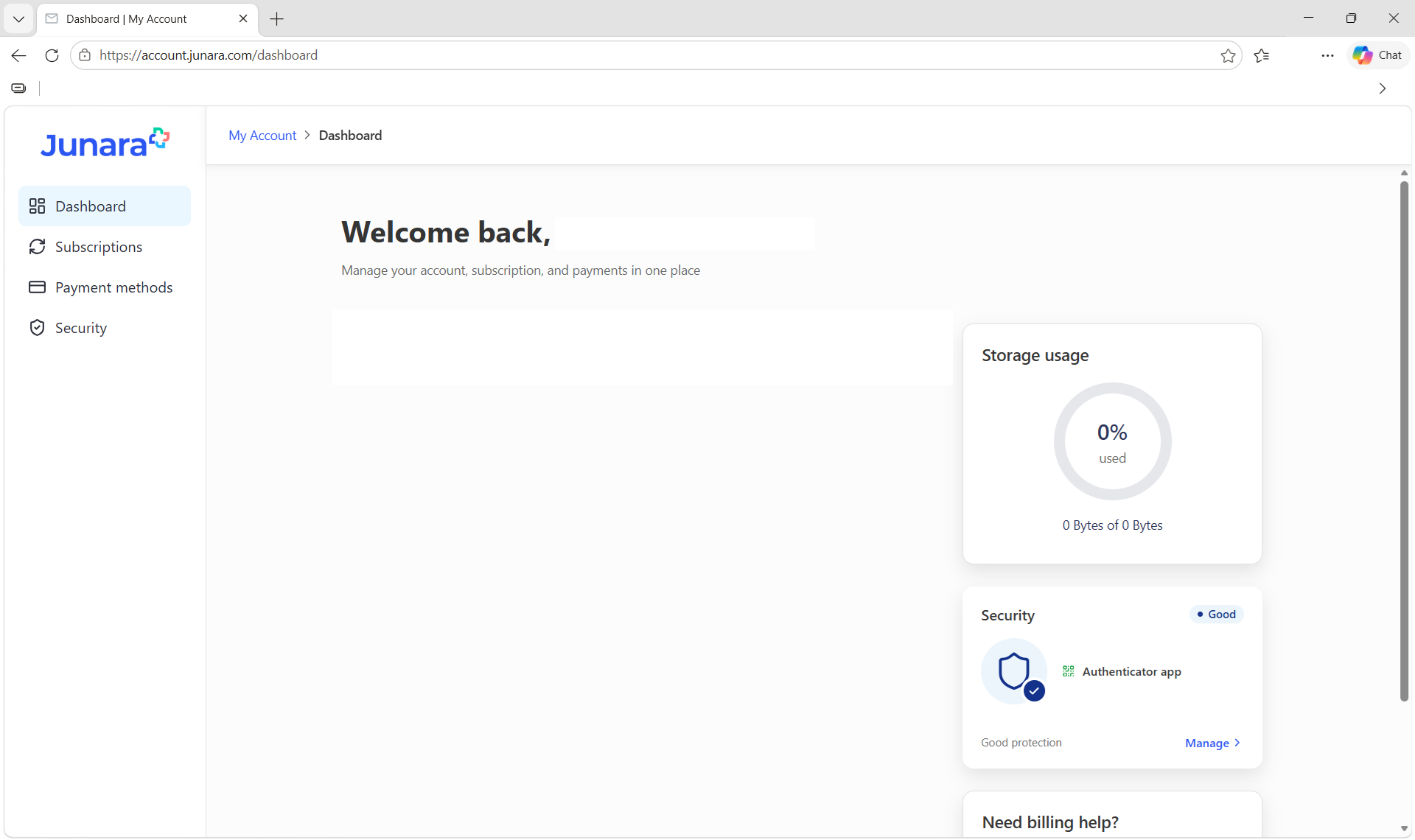Viewport: 1415px width, 840px height.
Task: Click the Manage link in Security card
Action: (x=1213, y=743)
